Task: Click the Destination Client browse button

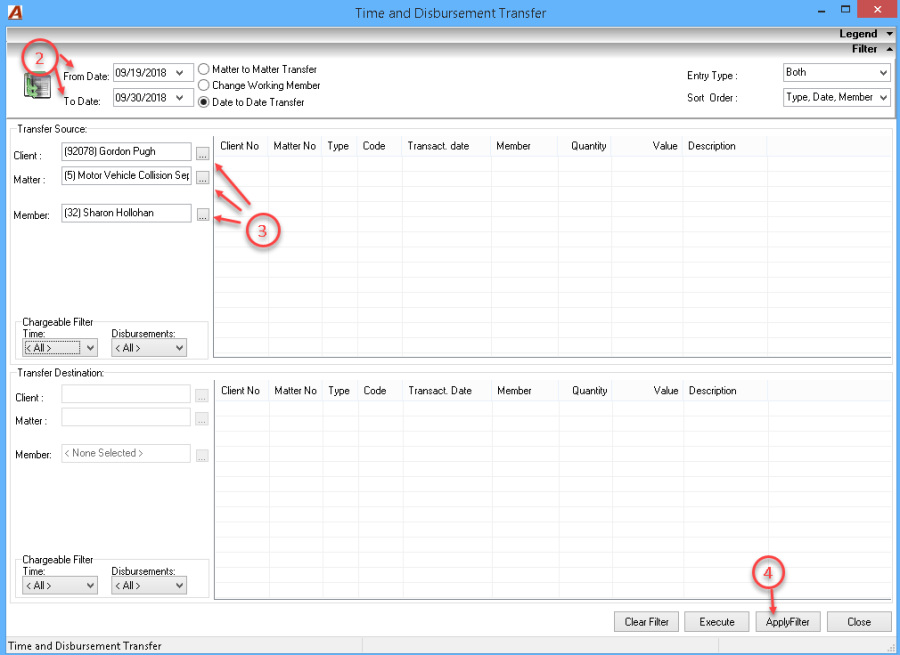Action: 201,396
